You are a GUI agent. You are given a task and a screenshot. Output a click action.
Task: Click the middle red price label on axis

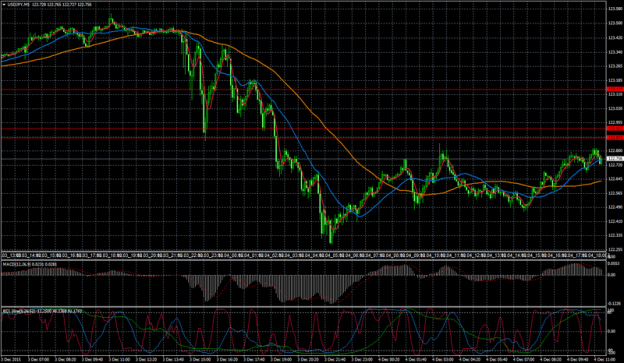click(615, 129)
